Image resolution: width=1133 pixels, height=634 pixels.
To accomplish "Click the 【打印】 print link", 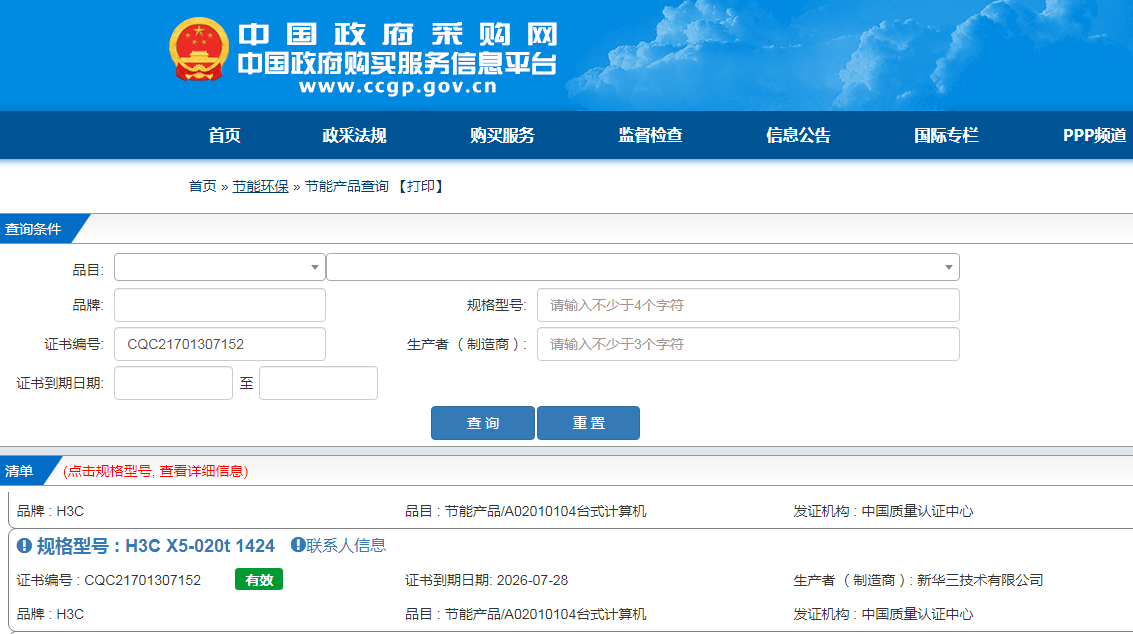I will coord(420,187).
